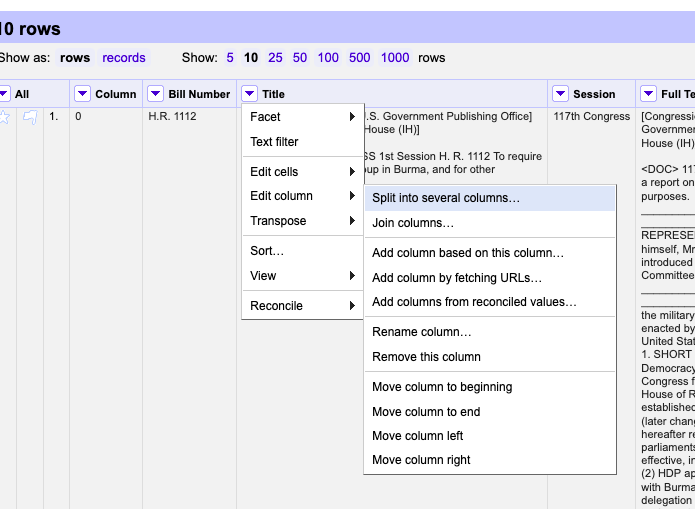Click the H.R. 1112 bill number cell
695x509 pixels.
point(172,117)
